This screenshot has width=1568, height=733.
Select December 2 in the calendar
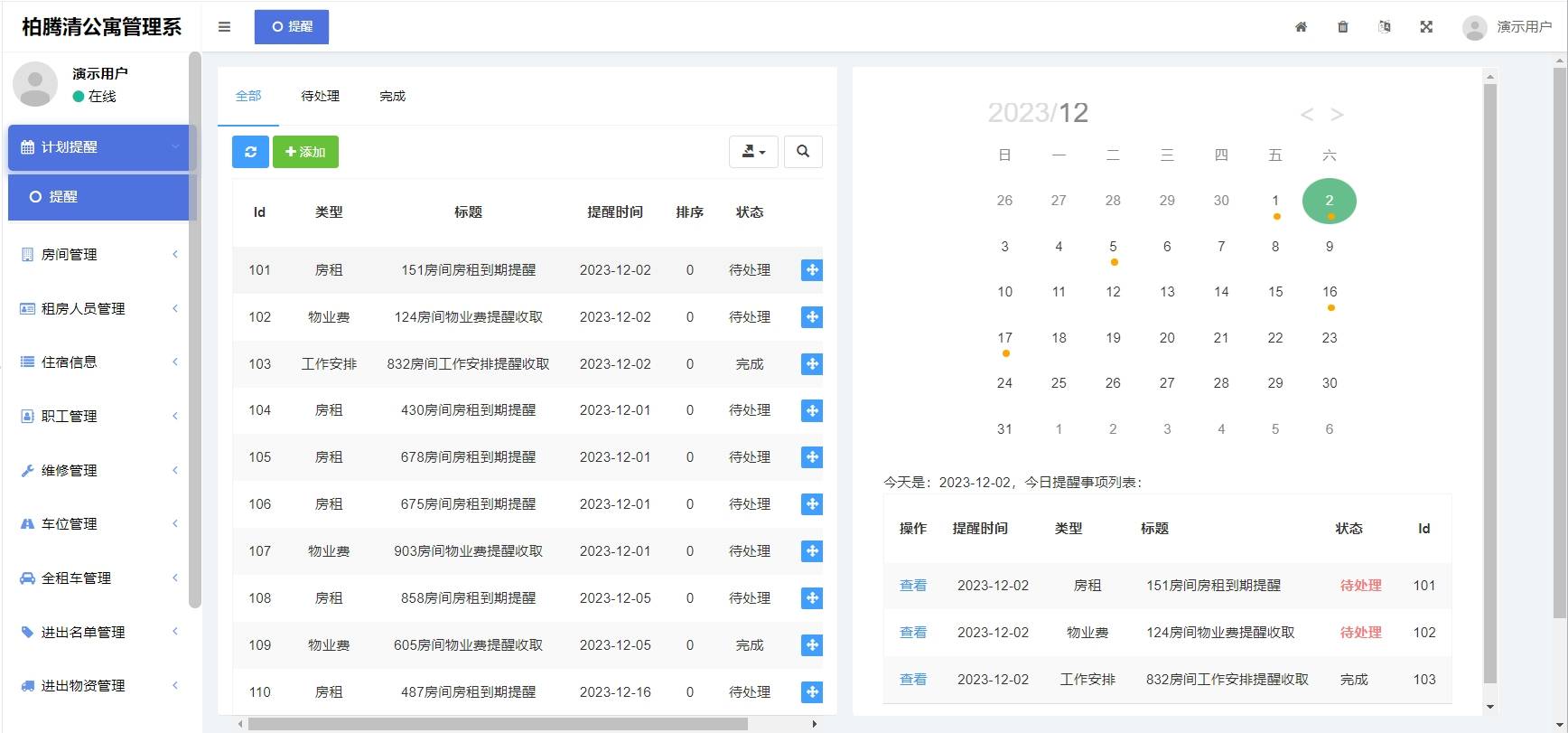1330,201
